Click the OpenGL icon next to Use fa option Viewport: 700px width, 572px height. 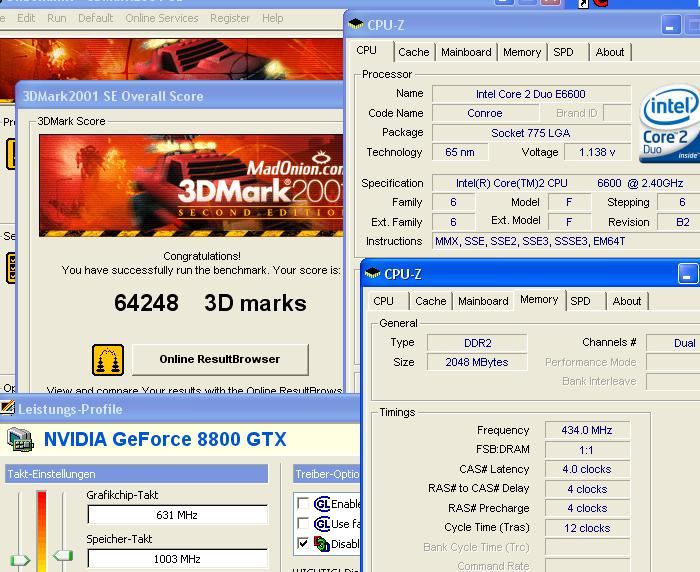[321, 524]
